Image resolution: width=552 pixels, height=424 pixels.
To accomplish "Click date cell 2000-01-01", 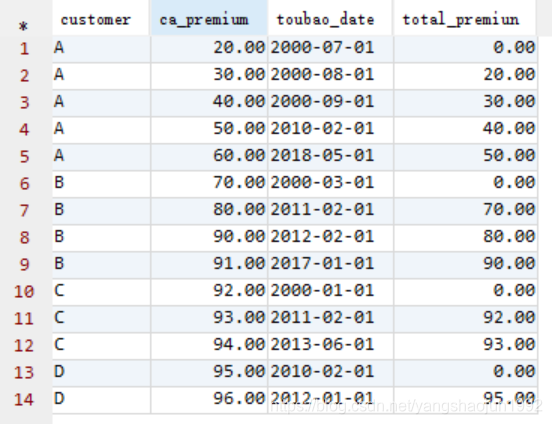I will [330, 292].
